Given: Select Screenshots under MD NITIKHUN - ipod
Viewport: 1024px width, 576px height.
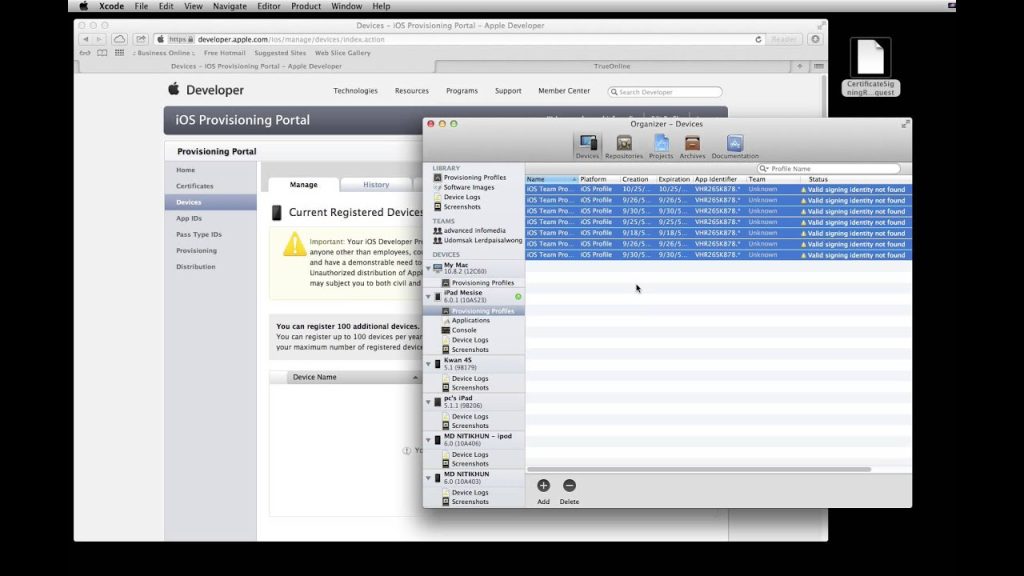Looking at the screenshot, I should [470, 464].
